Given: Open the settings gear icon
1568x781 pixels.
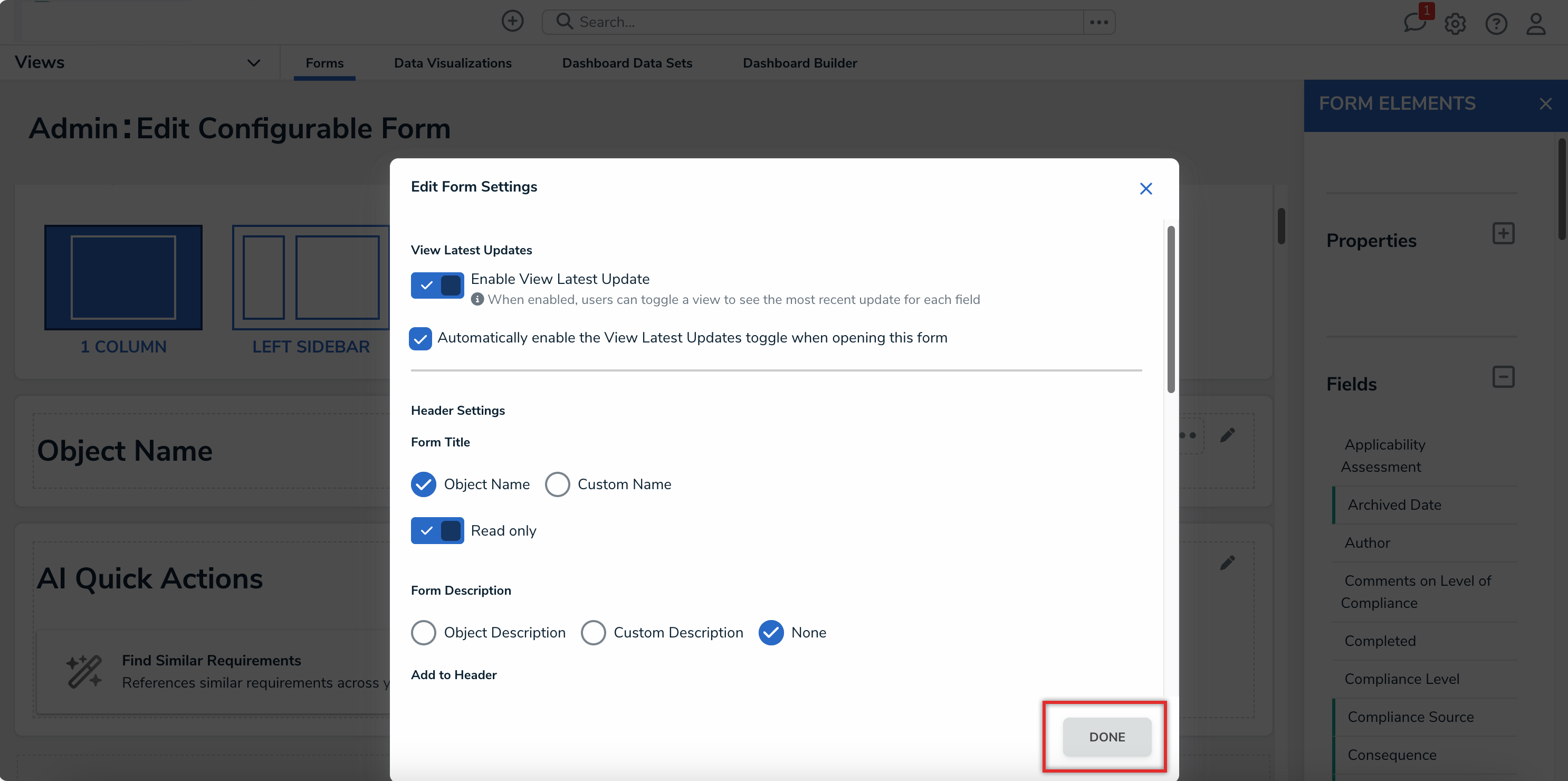Looking at the screenshot, I should tap(1455, 24).
